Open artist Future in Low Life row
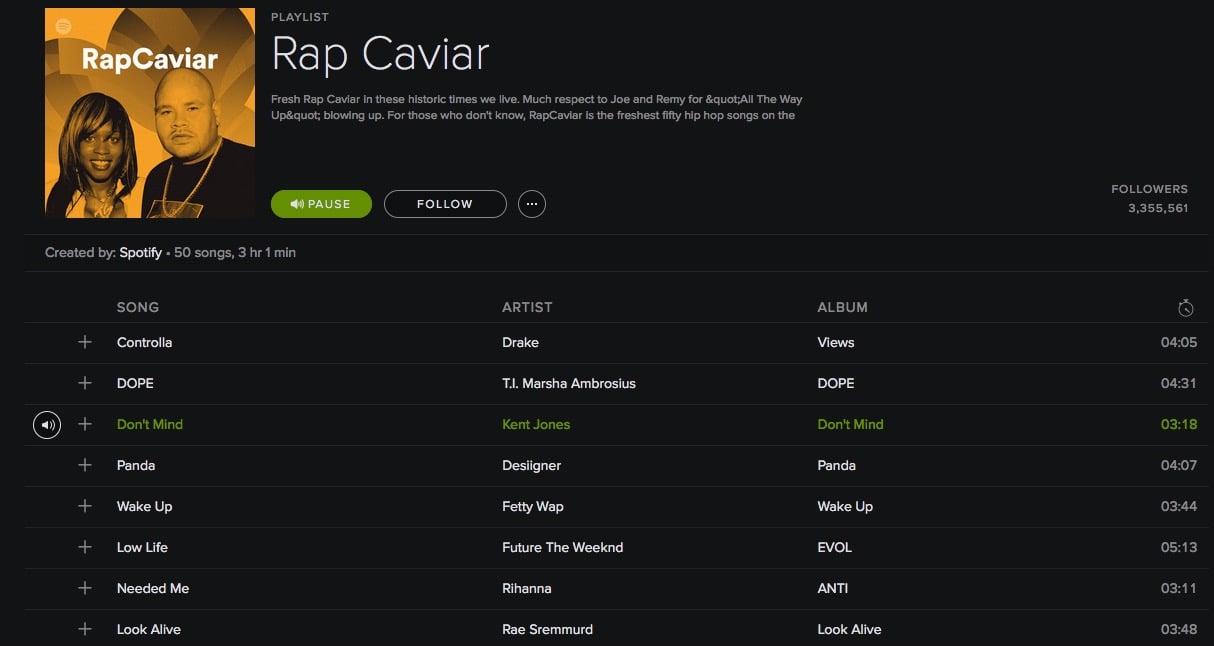Image resolution: width=1214 pixels, height=646 pixels. click(522, 547)
